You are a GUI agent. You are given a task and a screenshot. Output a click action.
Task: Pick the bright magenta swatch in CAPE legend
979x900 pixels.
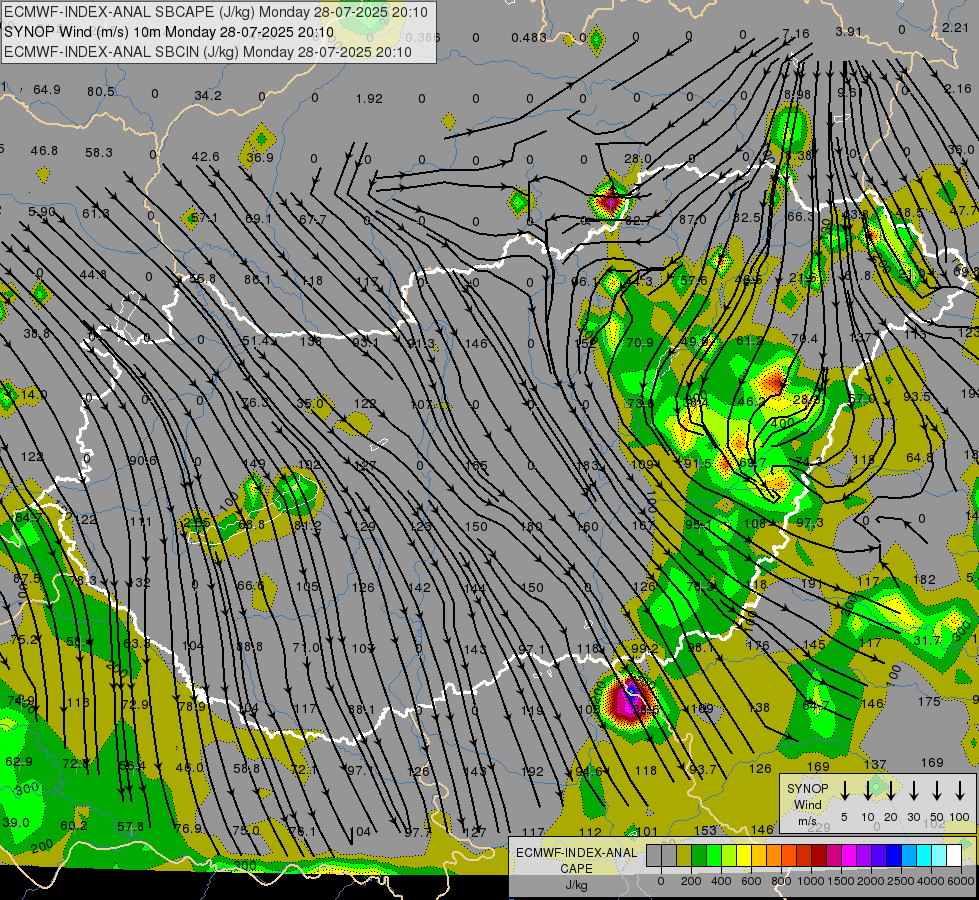pos(849,855)
